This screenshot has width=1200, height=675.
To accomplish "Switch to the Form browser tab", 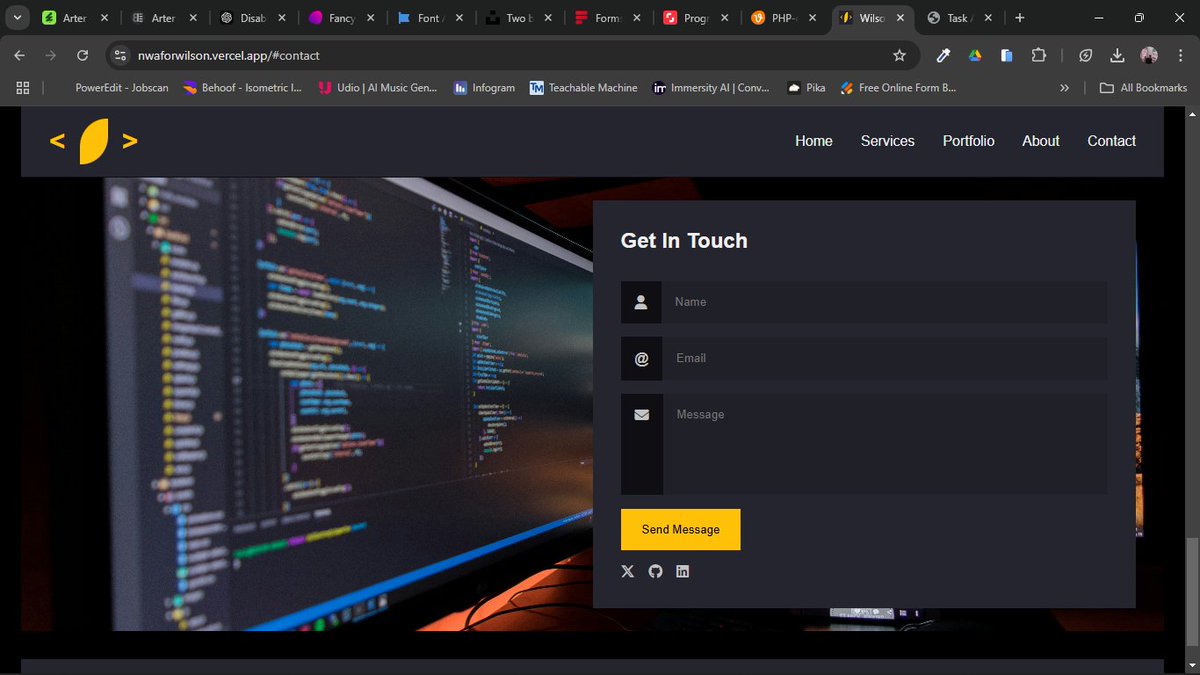I will coord(607,18).
